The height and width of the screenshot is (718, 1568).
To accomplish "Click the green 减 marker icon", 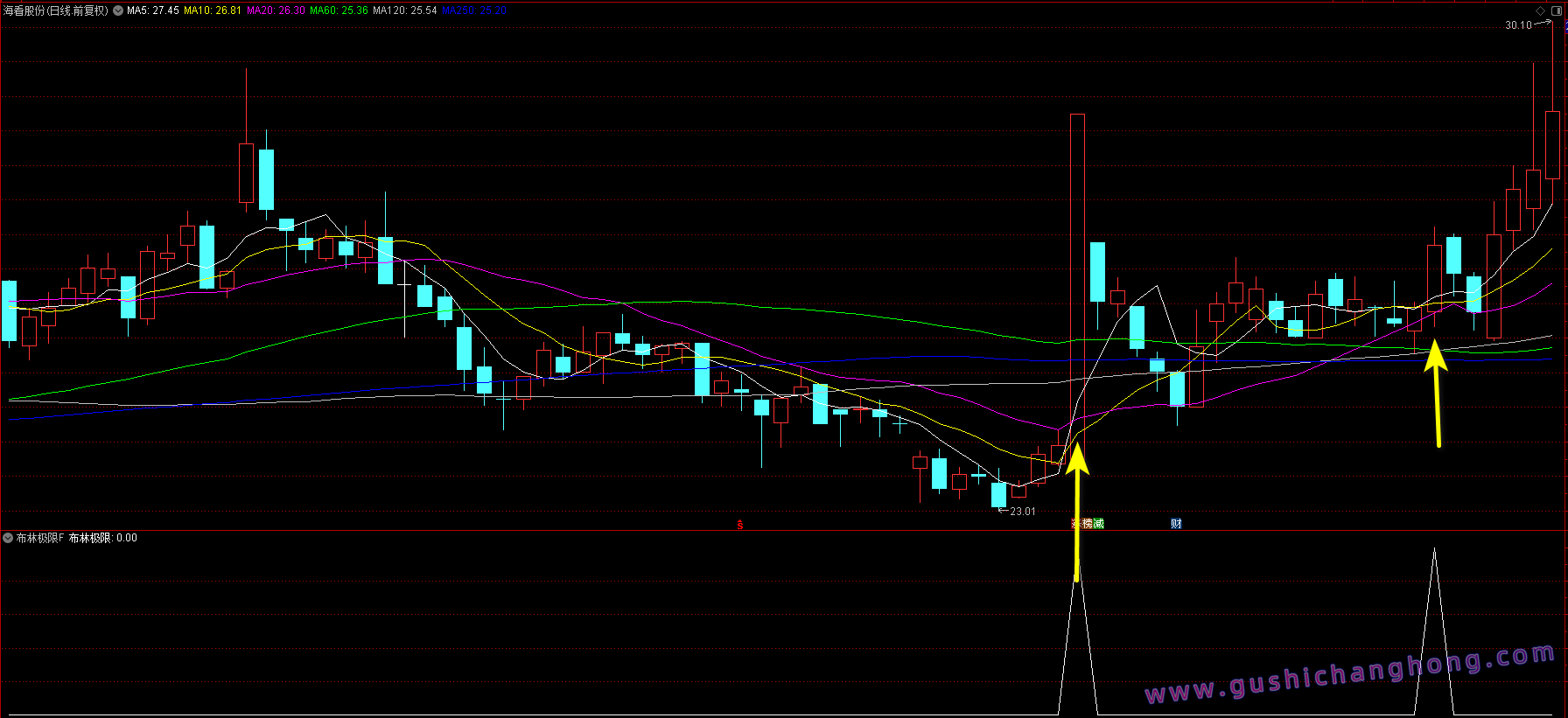I will 1099,524.
